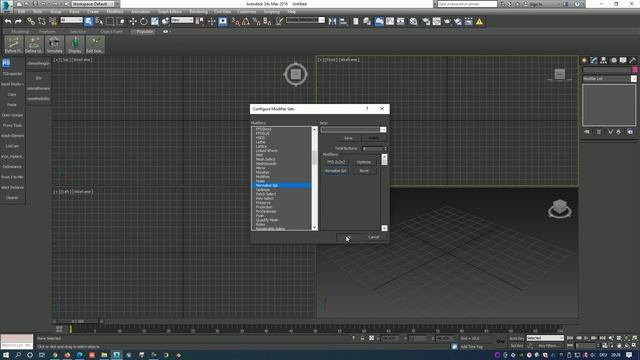Open the Modifiers menu
This screenshot has height=360, width=640.
pyautogui.click(x=115, y=12)
